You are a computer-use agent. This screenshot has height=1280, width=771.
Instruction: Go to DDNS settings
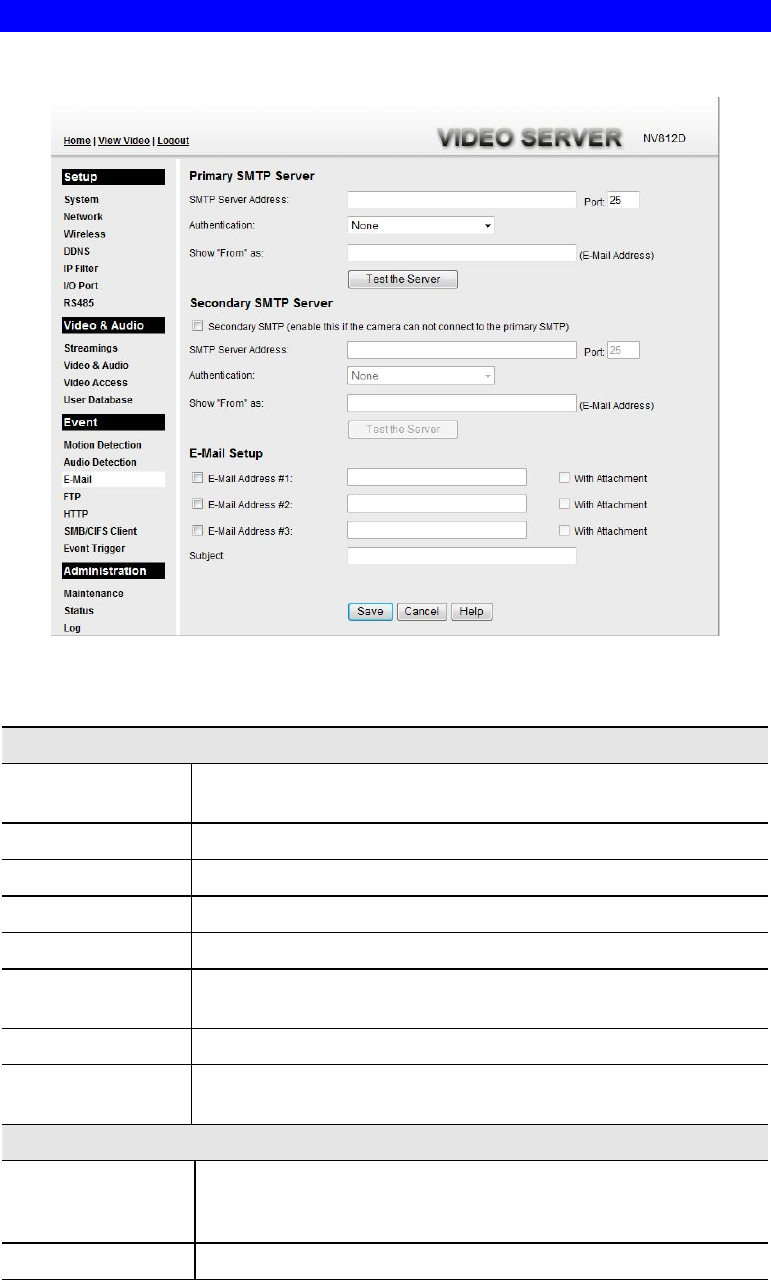pos(77,251)
